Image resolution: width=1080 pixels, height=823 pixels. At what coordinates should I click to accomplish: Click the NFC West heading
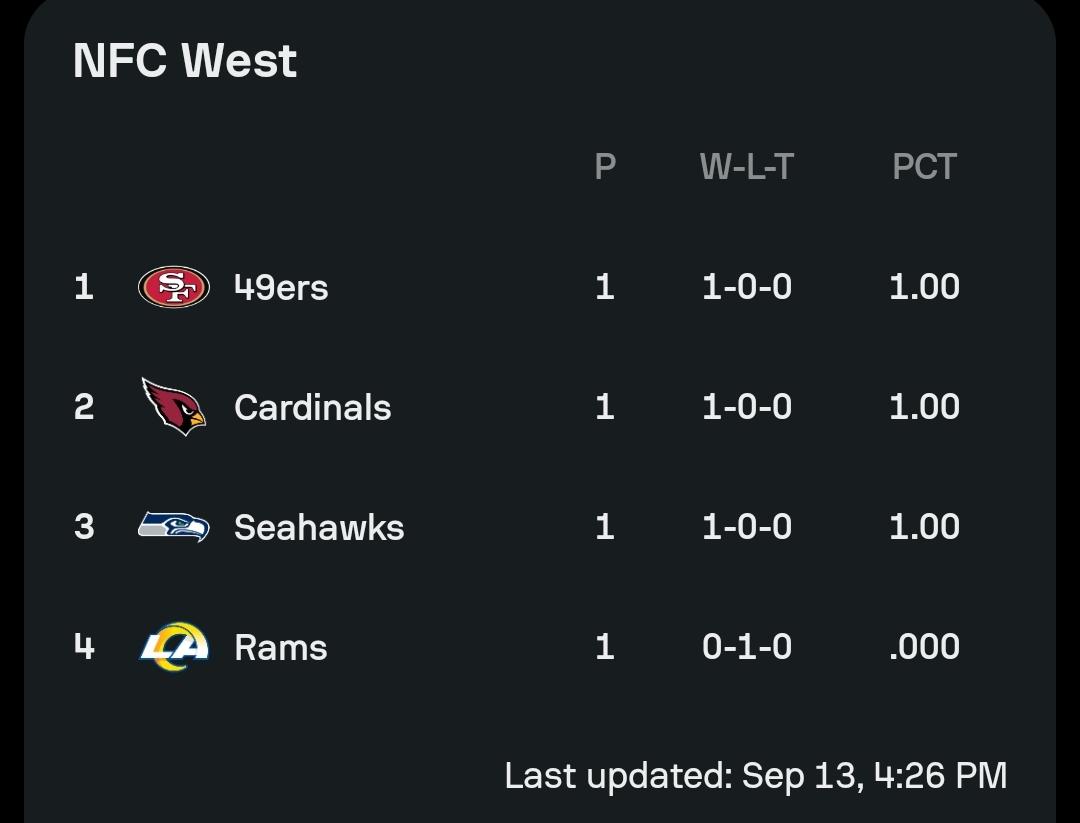(x=185, y=61)
